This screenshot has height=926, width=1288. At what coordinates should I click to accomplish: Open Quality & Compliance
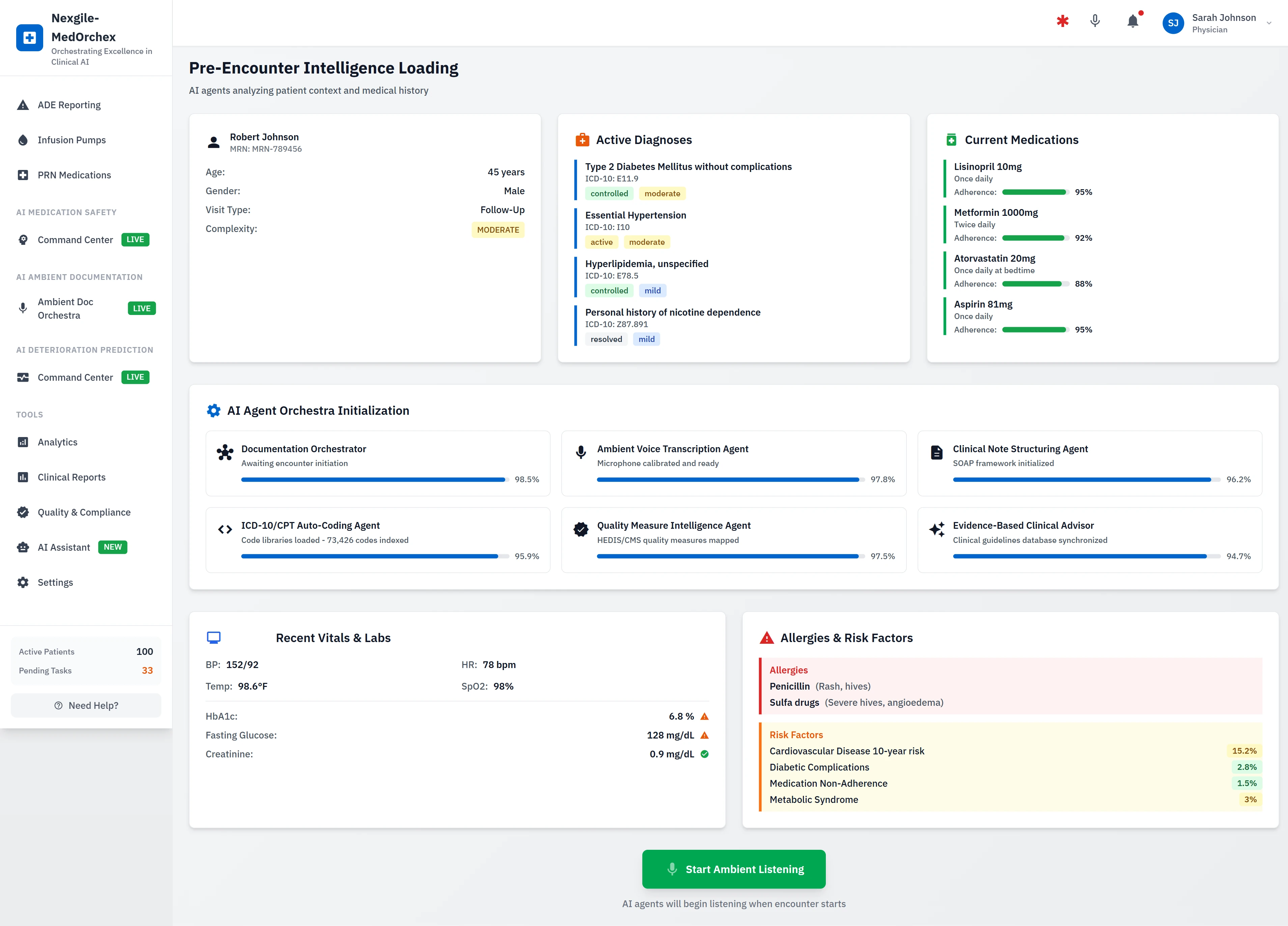point(83,512)
